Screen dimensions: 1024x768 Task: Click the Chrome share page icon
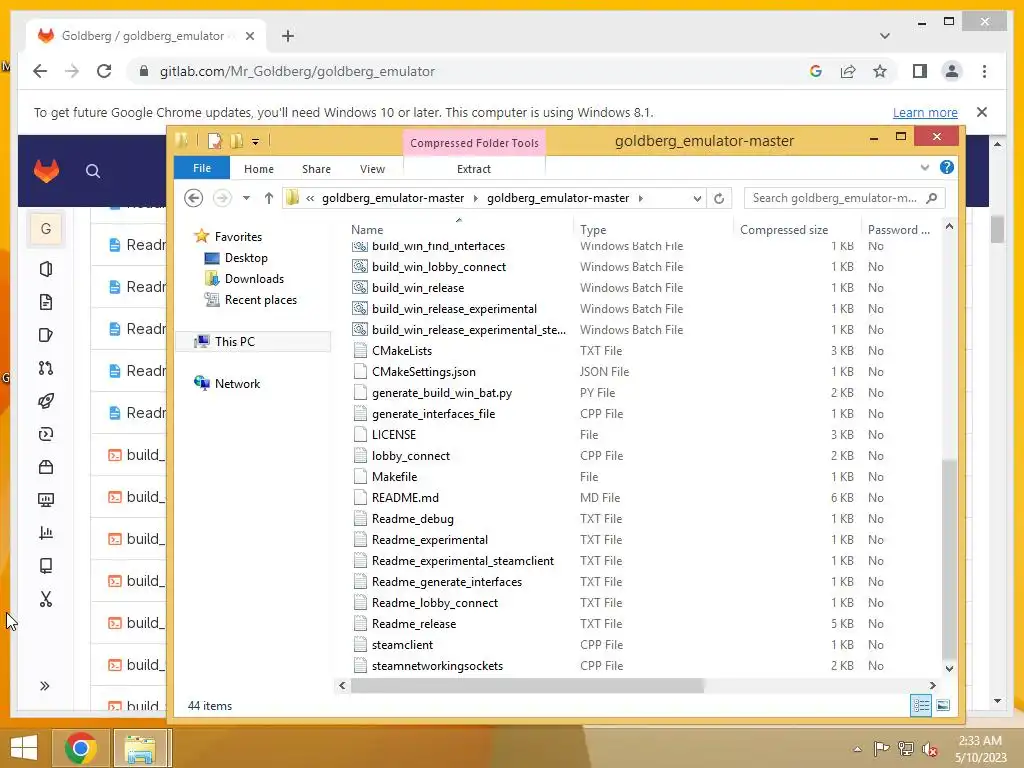coord(848,71)
